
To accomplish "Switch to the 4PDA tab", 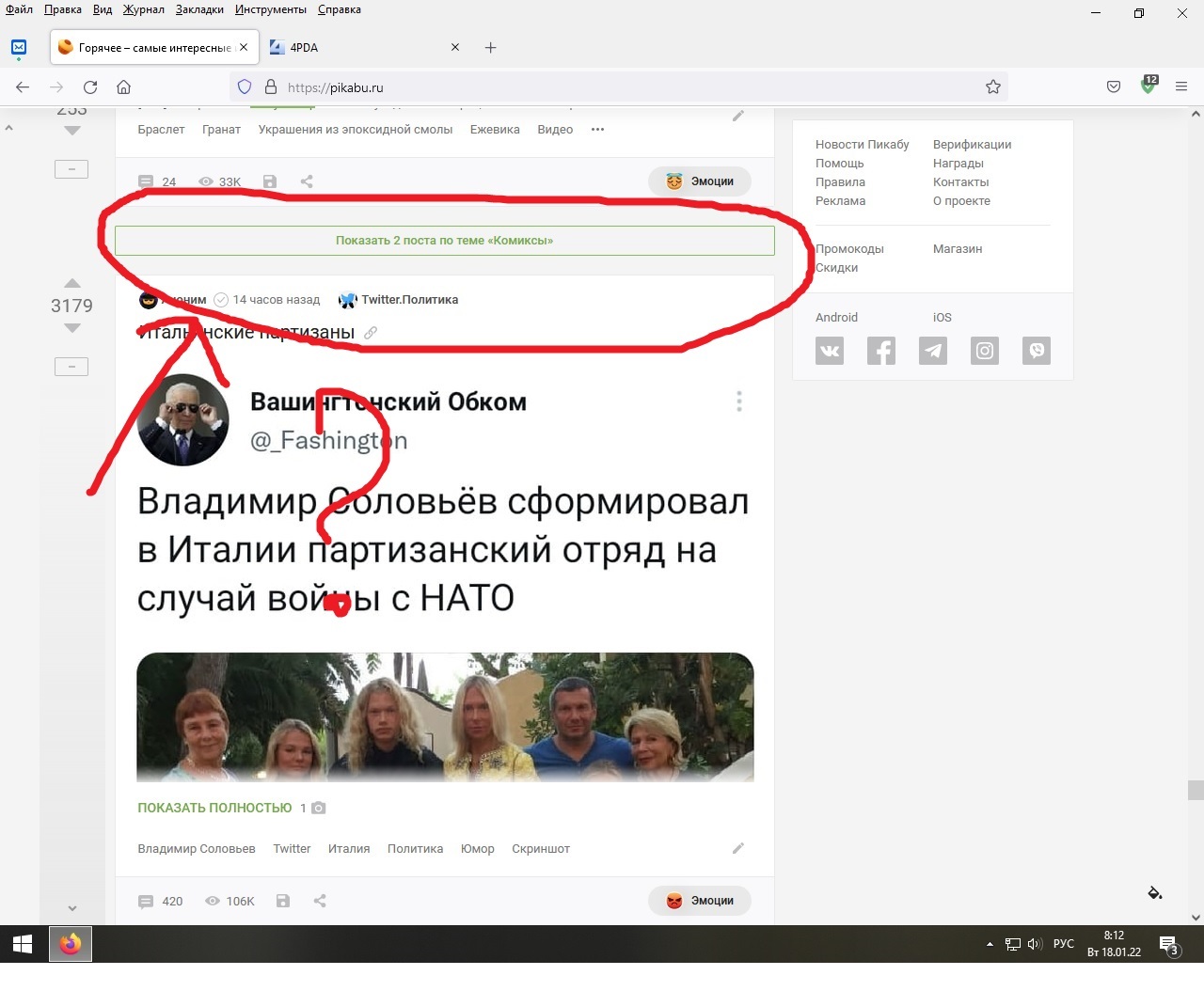I will [365, 47].
